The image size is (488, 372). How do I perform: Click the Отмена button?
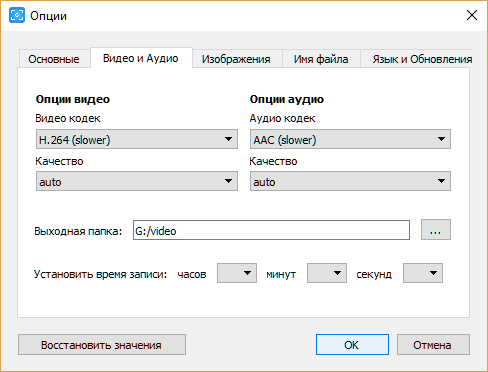click(433, 345)
